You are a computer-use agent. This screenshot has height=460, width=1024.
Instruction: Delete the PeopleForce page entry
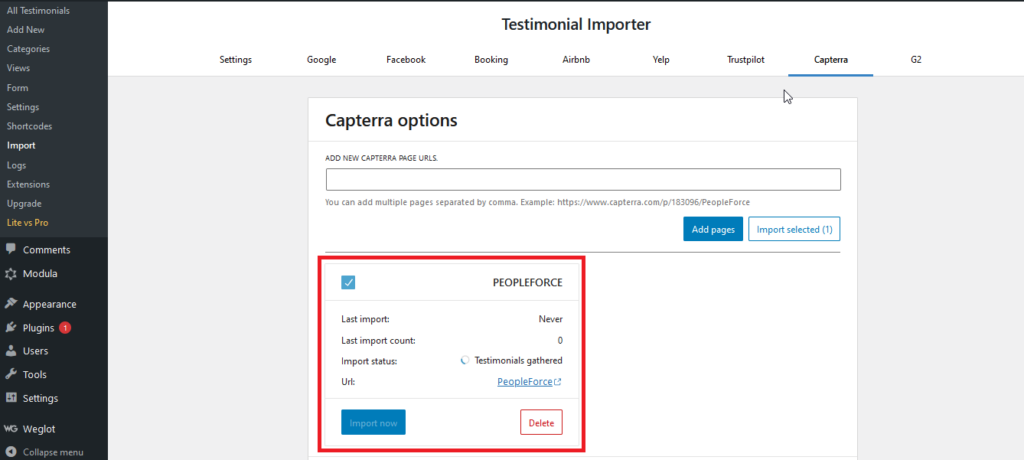541,423
